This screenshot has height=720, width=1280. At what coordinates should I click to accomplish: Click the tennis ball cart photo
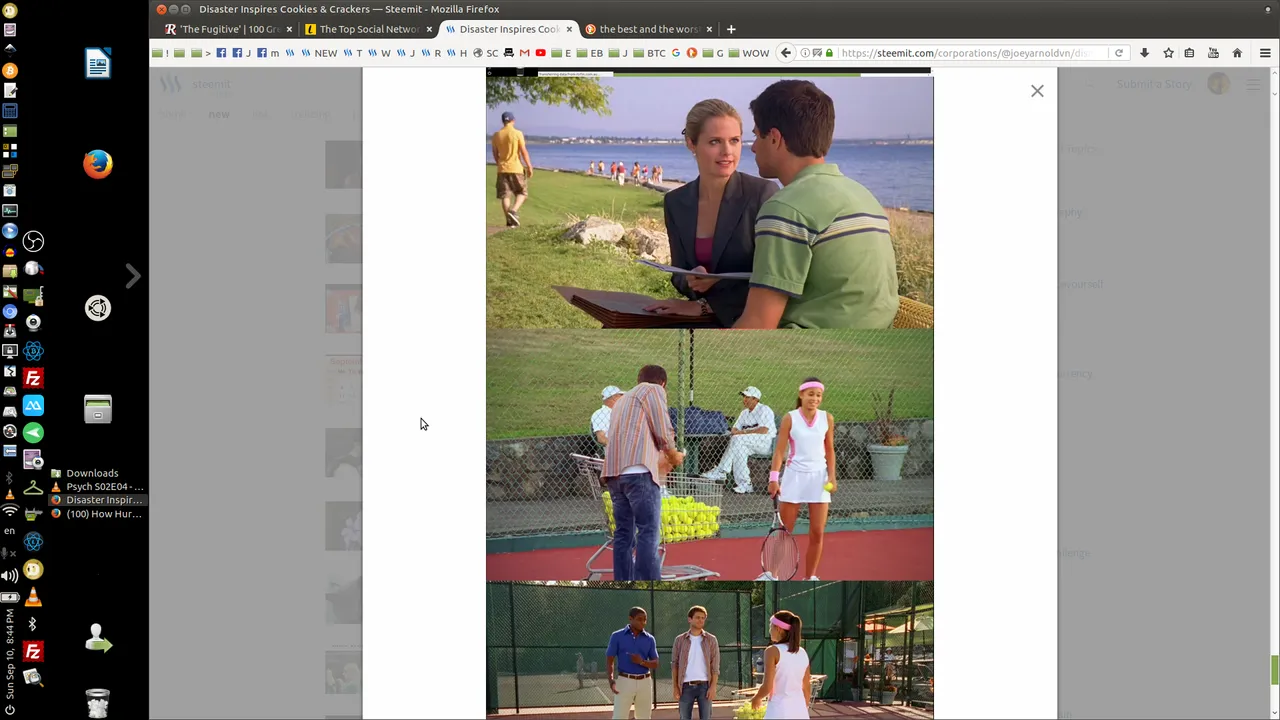(709, 455)
